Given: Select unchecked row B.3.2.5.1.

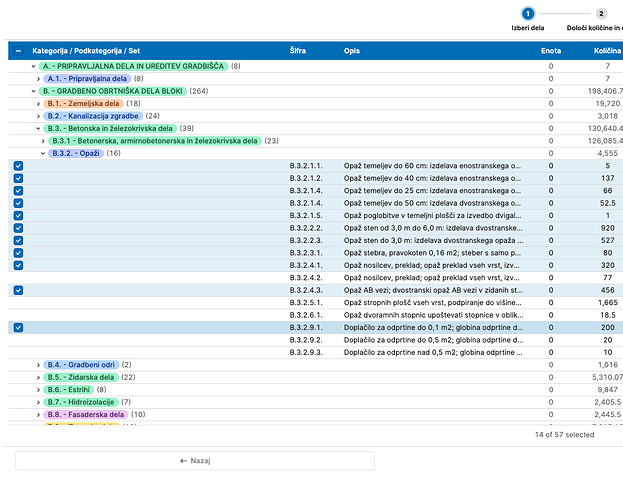Looking at the screenshot, I should tap(315, 303).
